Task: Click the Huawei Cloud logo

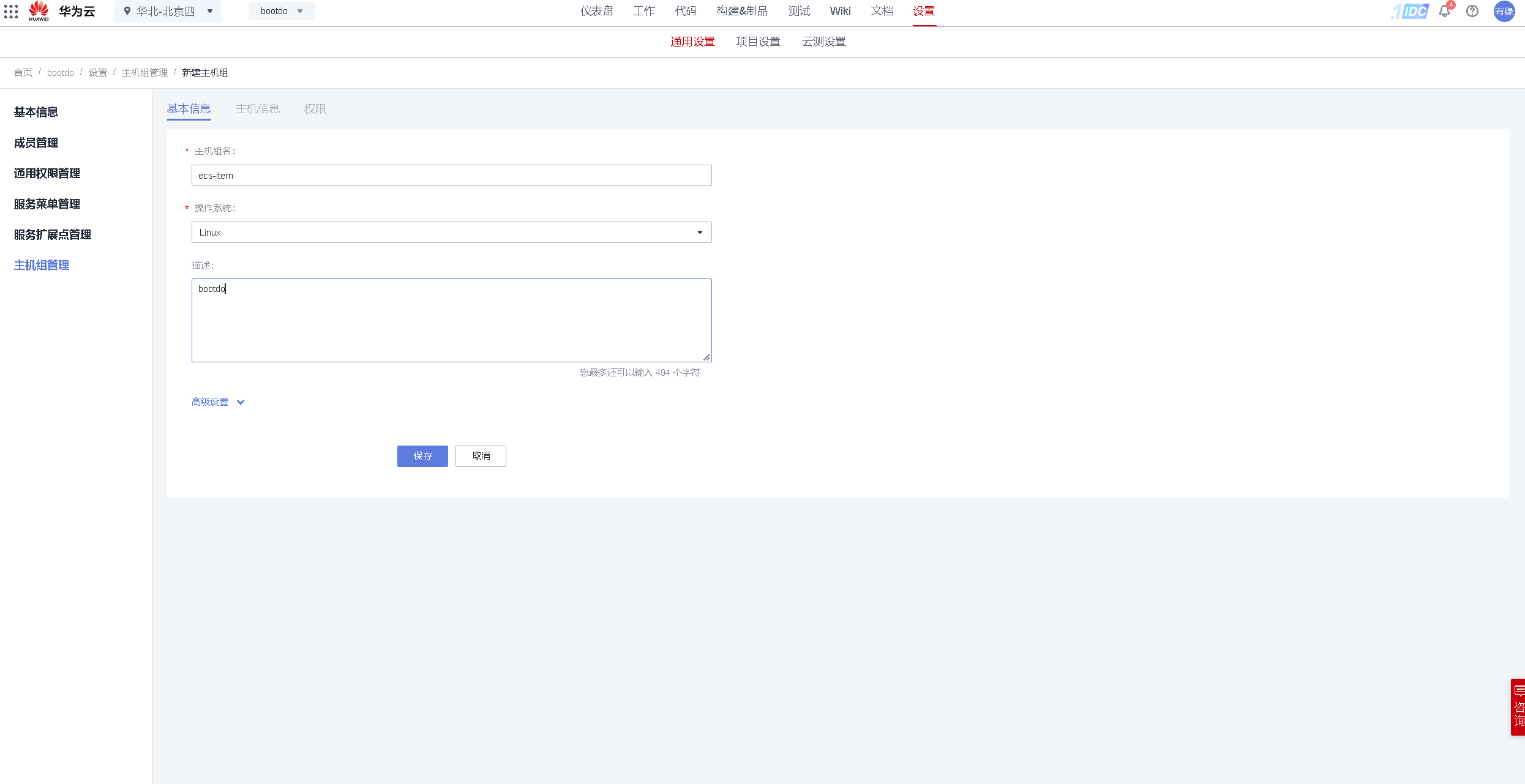Action: [x=39, y=11]
